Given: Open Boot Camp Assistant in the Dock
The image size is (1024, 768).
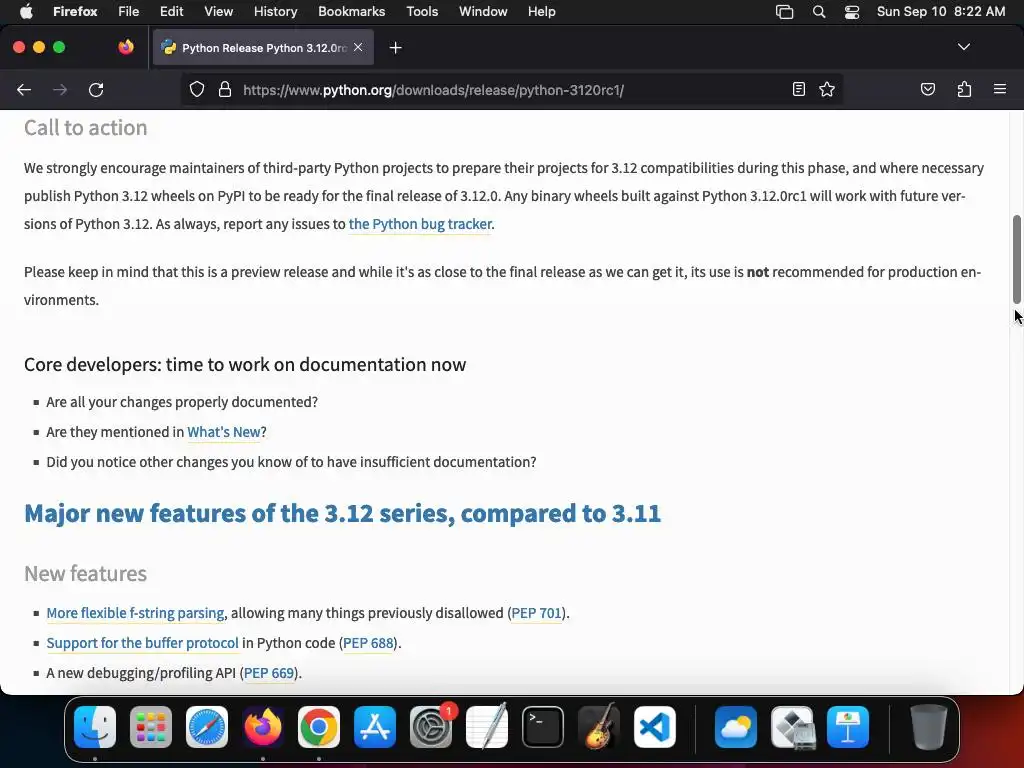Looking at the screenshot, I should [792, 727].
